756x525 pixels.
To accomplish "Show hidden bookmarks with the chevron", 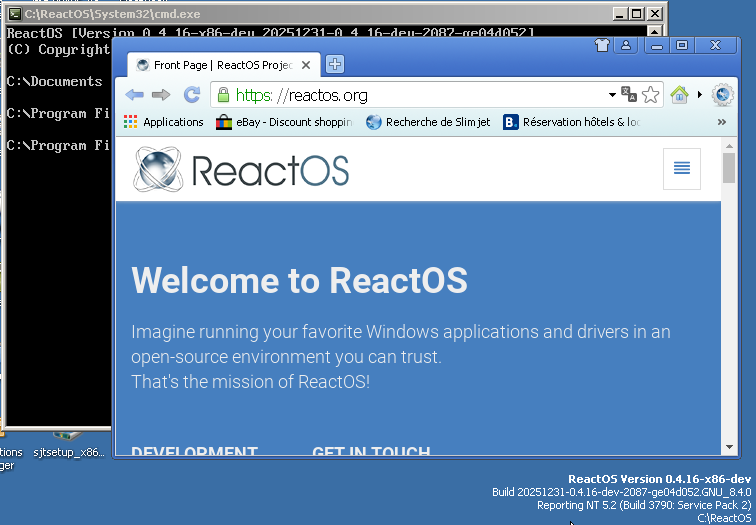I will (722, 122).
